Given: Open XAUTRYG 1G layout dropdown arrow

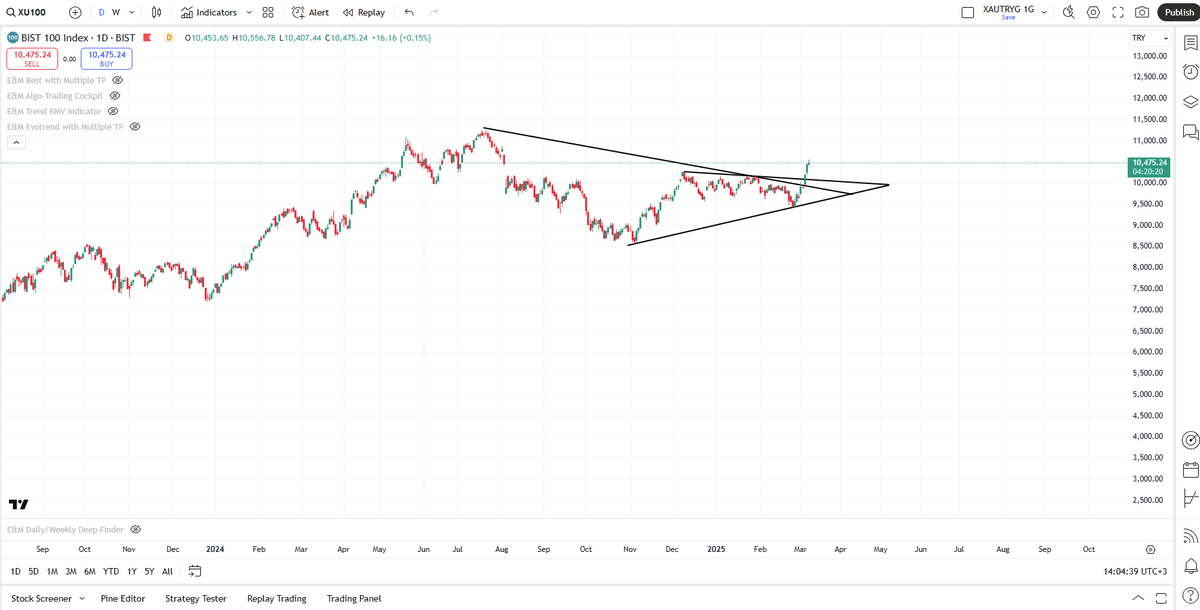Looking at the screenshot, I should [1044, 12].
